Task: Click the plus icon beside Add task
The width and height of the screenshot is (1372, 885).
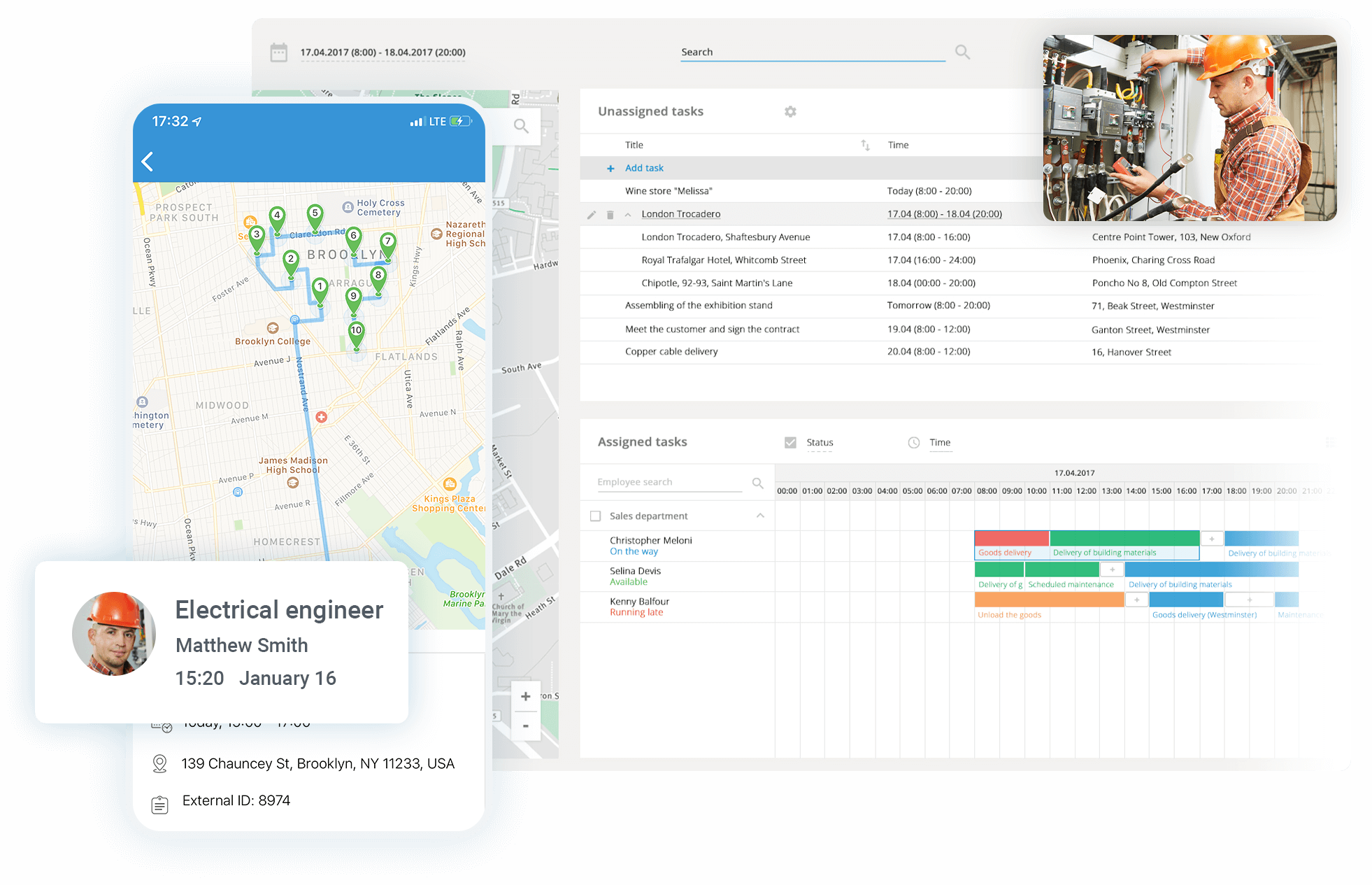Action: 610,169
